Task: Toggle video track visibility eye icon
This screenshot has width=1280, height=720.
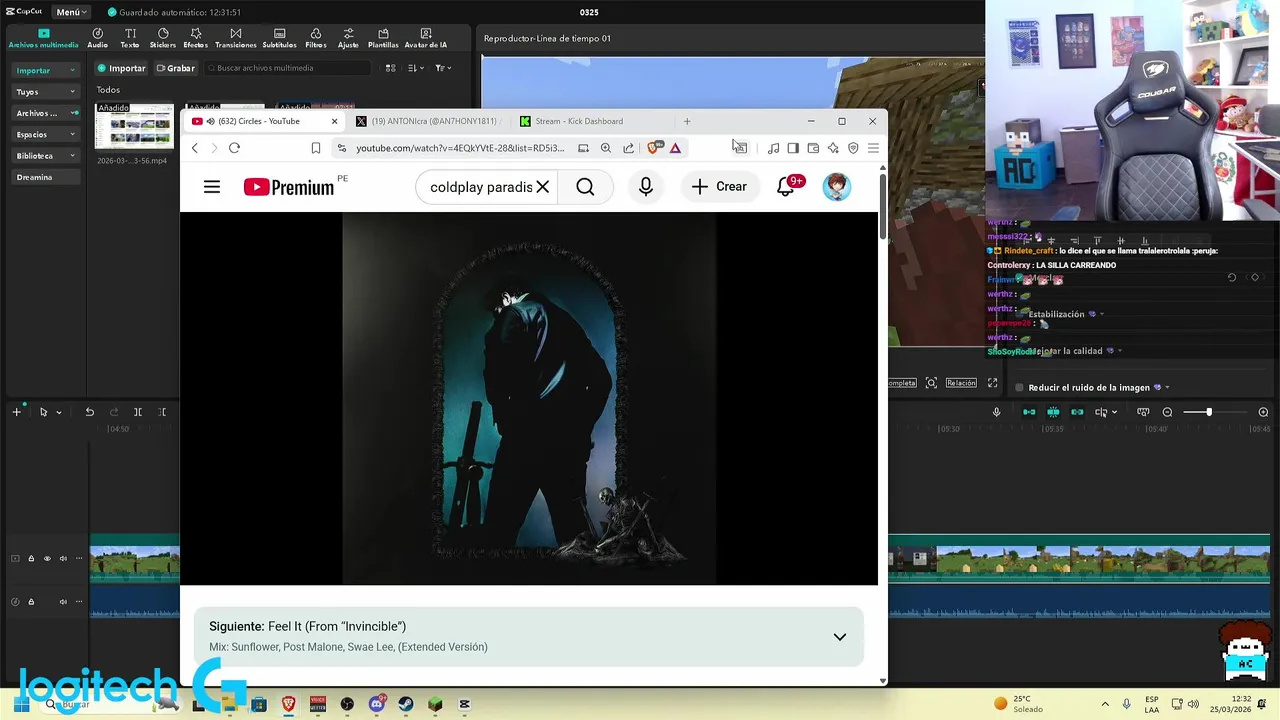Action: point(47,559)
